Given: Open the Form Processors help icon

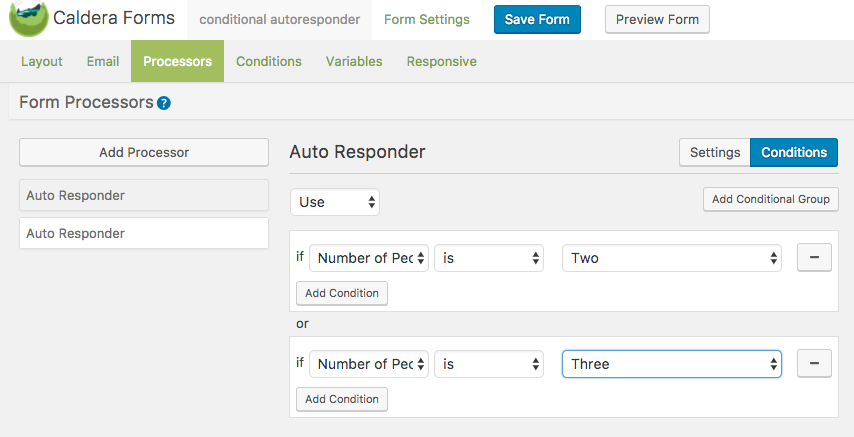Looking at the screenshot, I should coord(164,103).
